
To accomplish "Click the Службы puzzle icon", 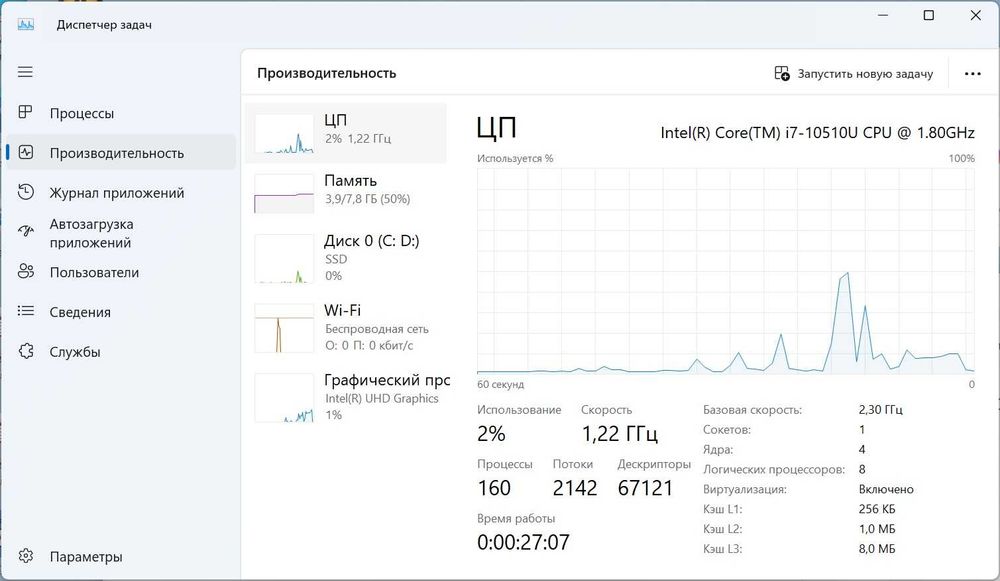I will pos(26,351).
